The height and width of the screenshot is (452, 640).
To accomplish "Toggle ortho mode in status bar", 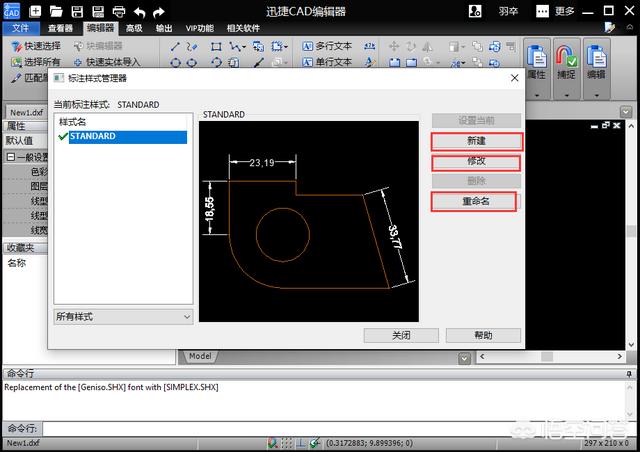I will click(x=300, y=443).
